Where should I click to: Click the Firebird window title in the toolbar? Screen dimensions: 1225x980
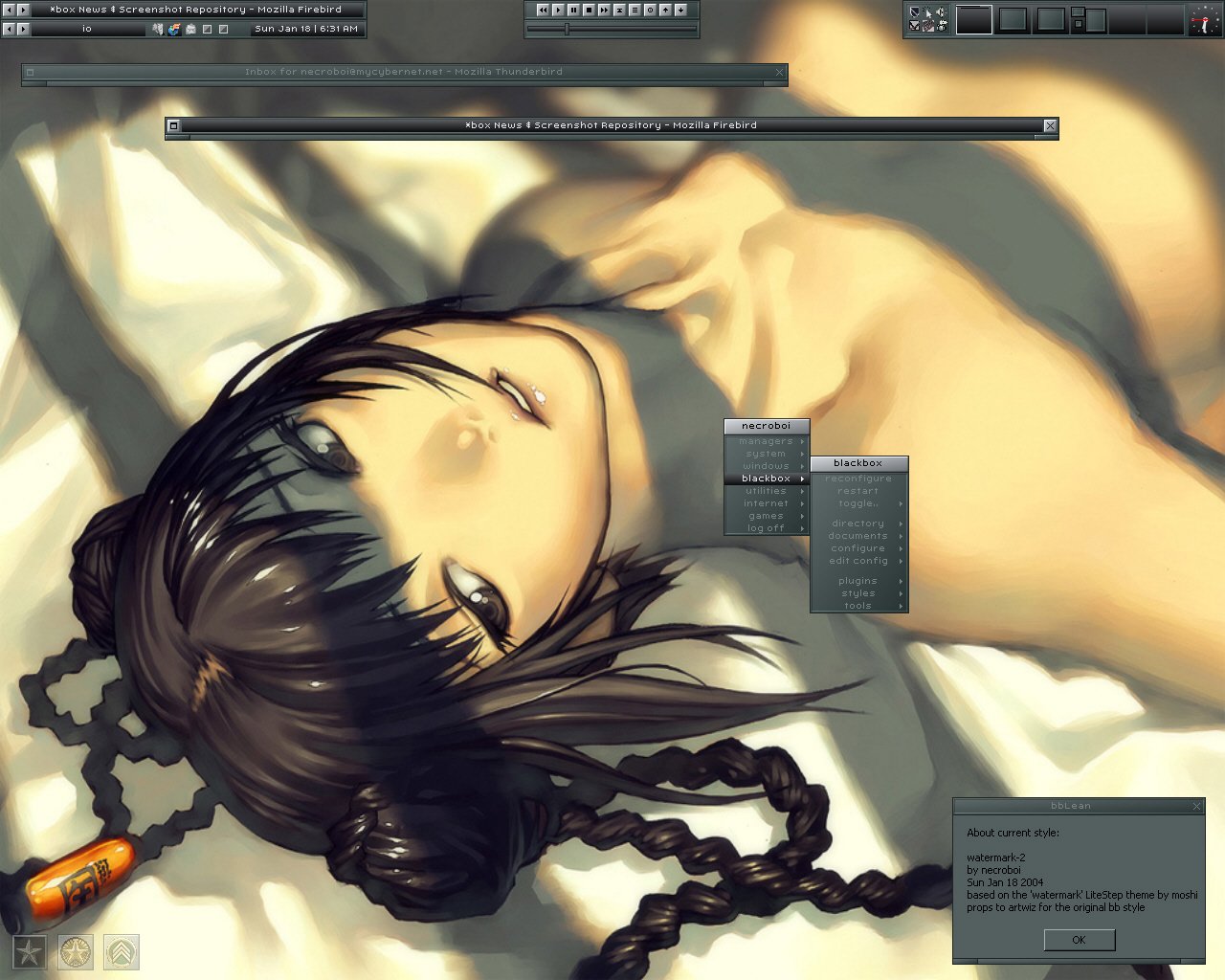point(195,10)
